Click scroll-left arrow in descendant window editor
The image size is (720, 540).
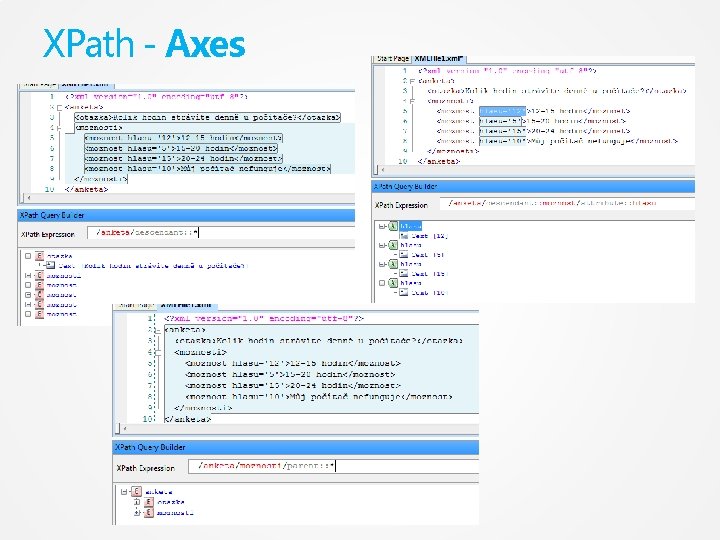[x=29, y=198]
